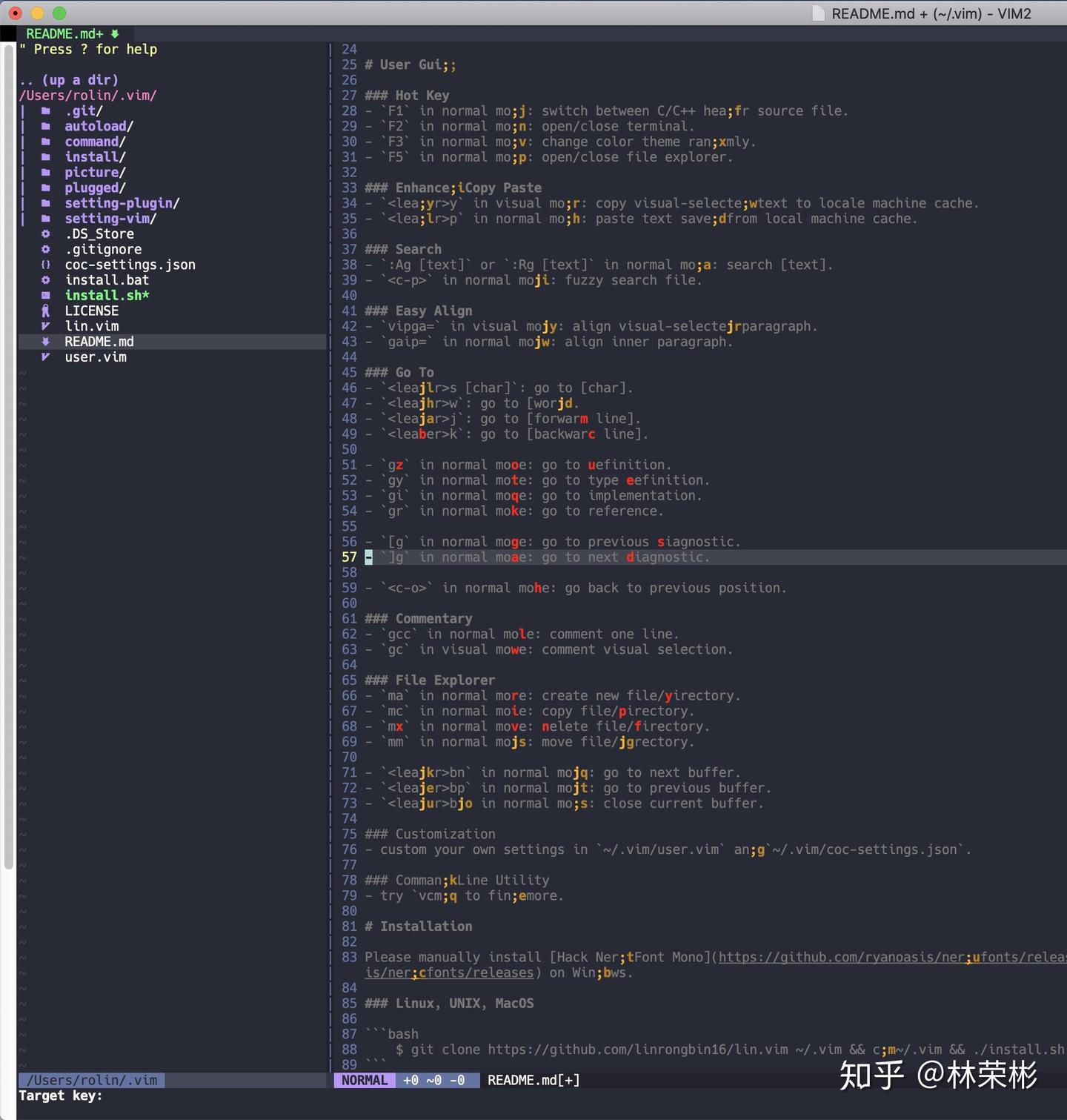Click the NORMAL mode indicator in statusline
Viewport: 1067px width, 1120px height.
[364, 1080]
